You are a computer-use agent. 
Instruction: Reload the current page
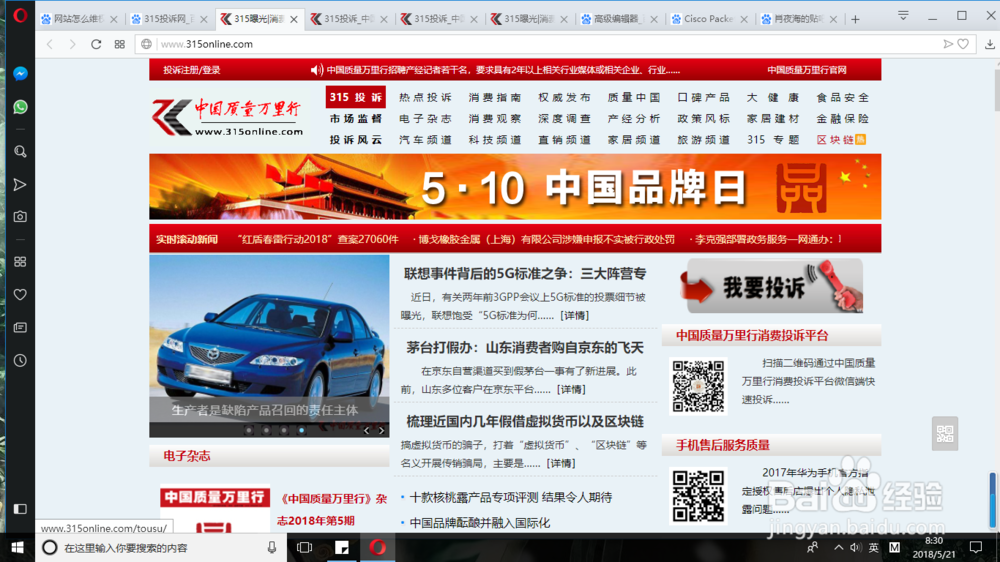[x=96, y=44]
